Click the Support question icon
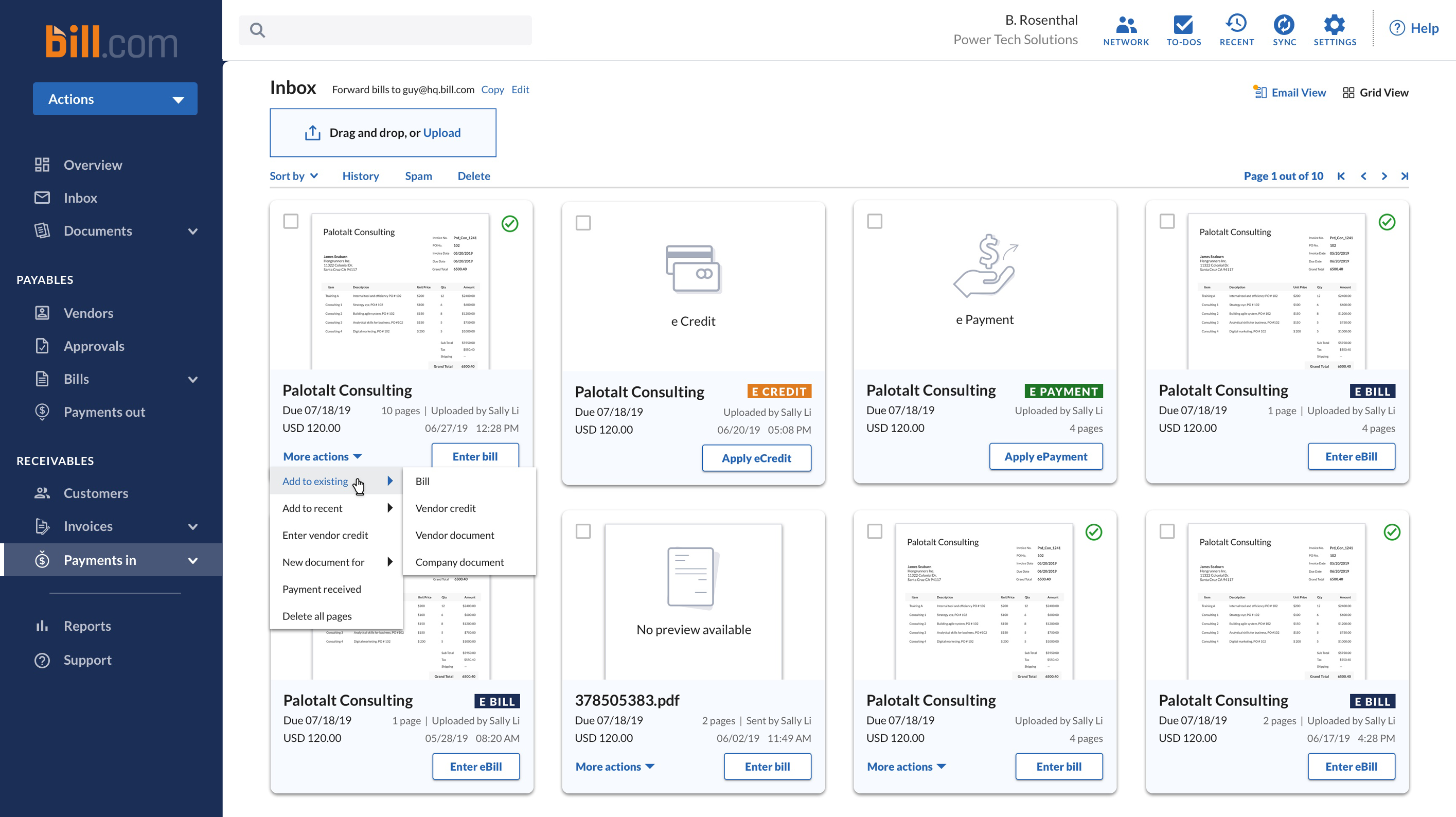 click(x=42, y=660)
